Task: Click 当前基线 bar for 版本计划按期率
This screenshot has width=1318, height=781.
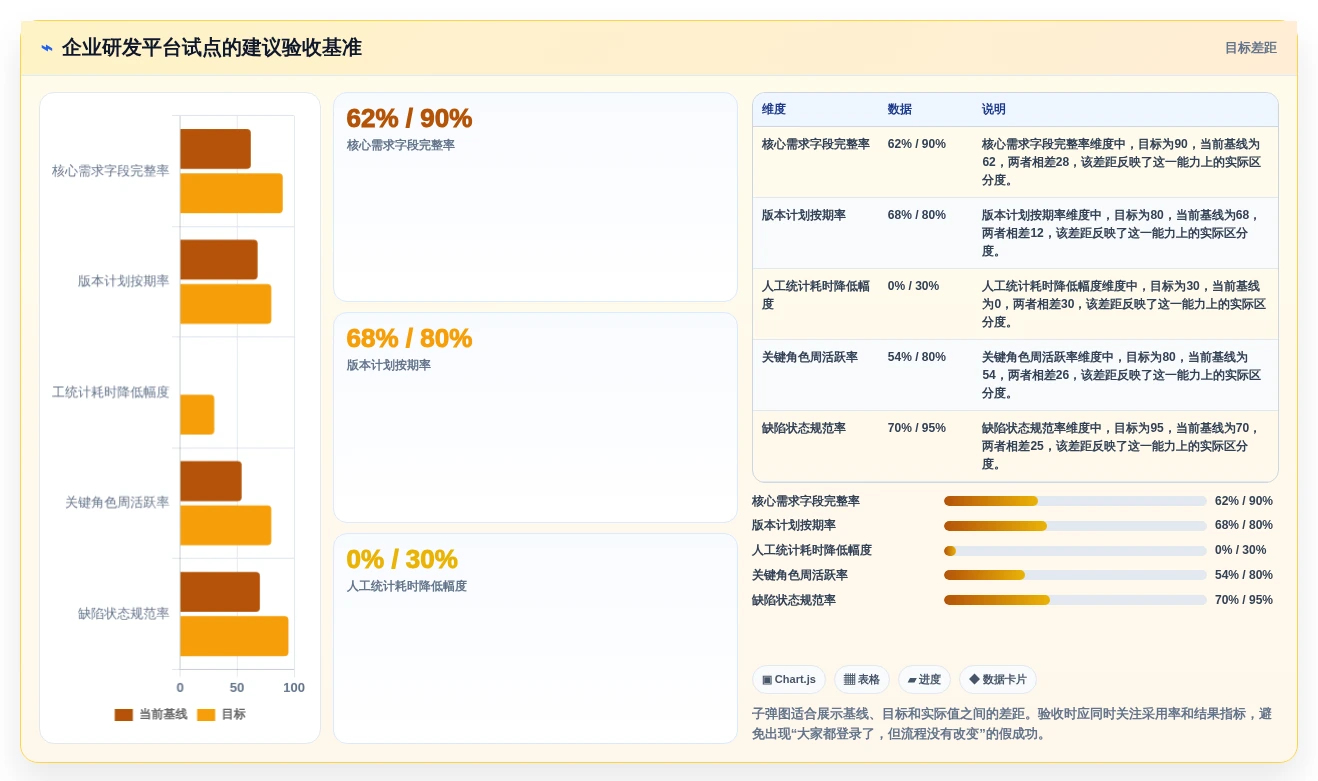Action: [219, 260]
